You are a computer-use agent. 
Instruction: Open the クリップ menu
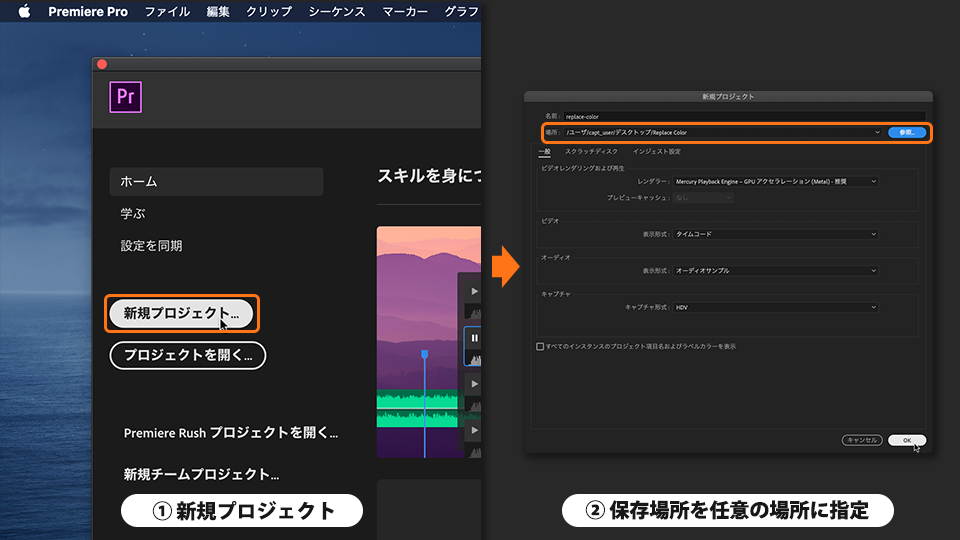tap(269, 12)
